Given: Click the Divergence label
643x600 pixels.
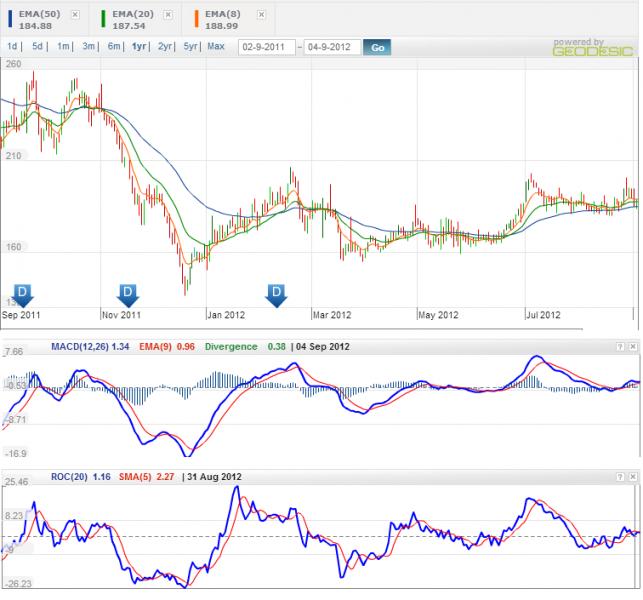Looking at the screenshot, I should tap(231, 347).
